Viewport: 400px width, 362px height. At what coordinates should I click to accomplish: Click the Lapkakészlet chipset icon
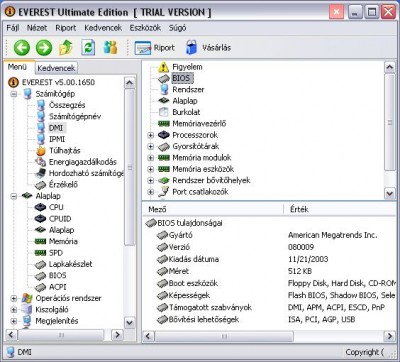[40, 264]
